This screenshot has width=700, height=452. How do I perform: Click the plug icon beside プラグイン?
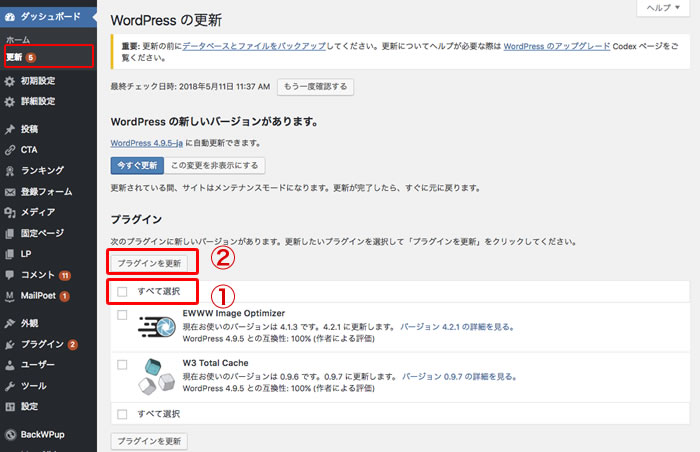pos(10,344)
